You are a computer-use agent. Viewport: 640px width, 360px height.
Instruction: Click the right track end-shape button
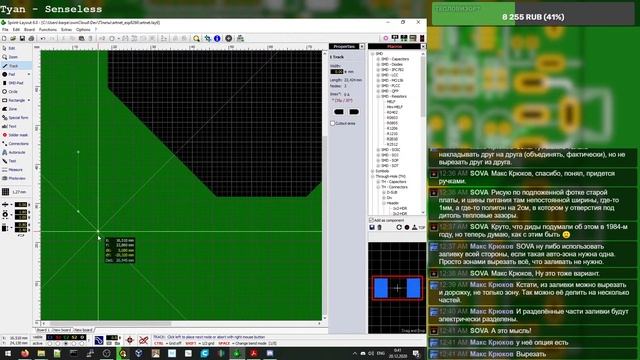[354, 111]
